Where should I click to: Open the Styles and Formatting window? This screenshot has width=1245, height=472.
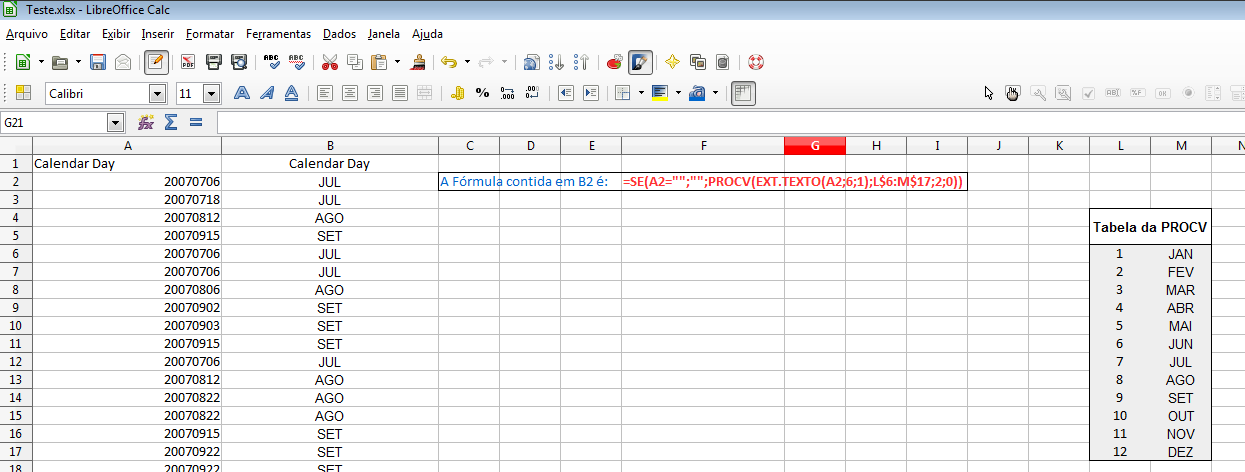pyautogui.click(x=22, y=93)
